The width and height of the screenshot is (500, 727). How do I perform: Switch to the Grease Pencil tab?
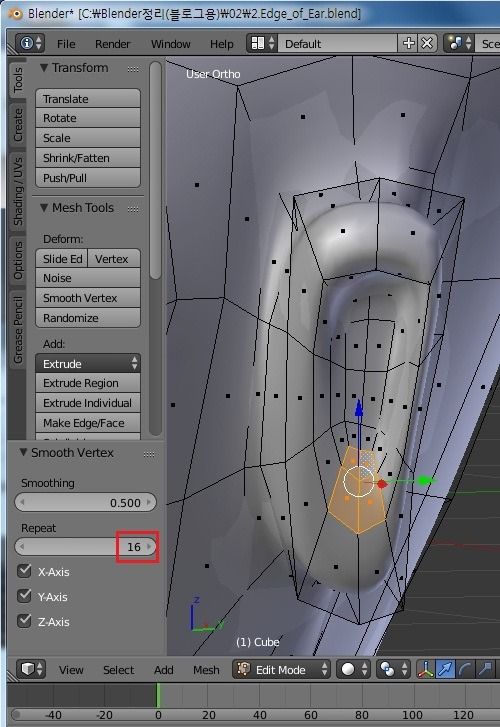coord(18,329)
